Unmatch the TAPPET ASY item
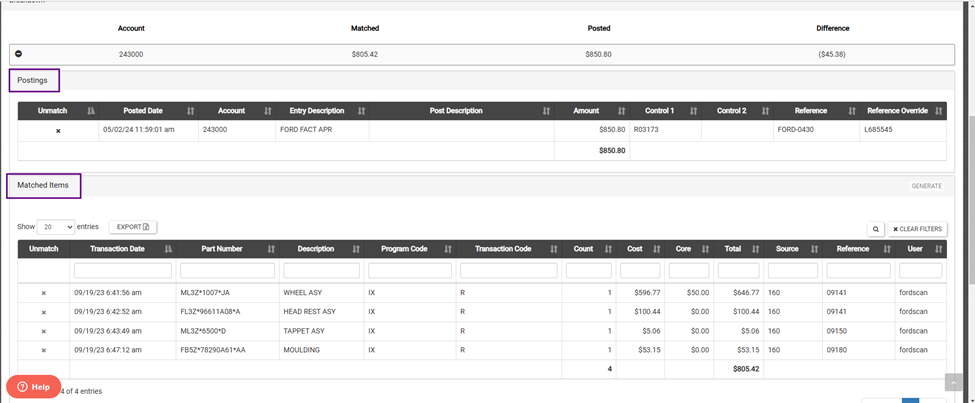 (44, 331)
